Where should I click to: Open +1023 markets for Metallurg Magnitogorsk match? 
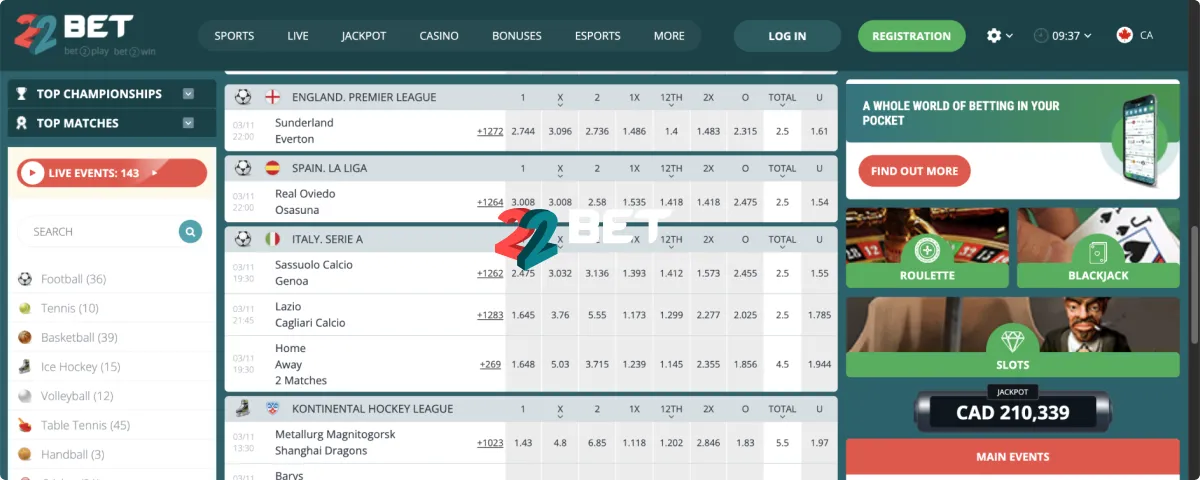[490, 443]
